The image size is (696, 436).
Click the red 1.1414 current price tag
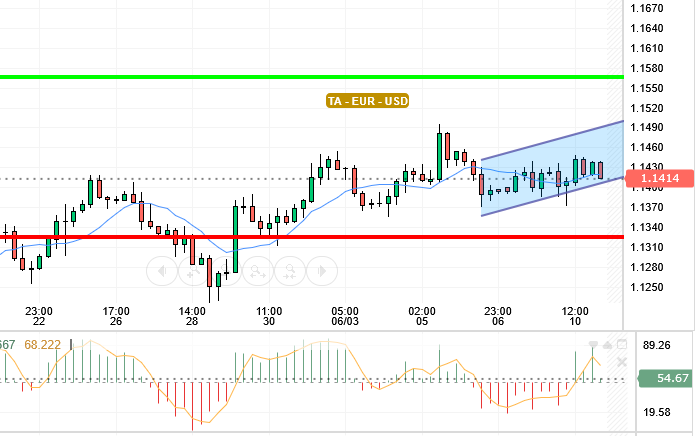660,178
